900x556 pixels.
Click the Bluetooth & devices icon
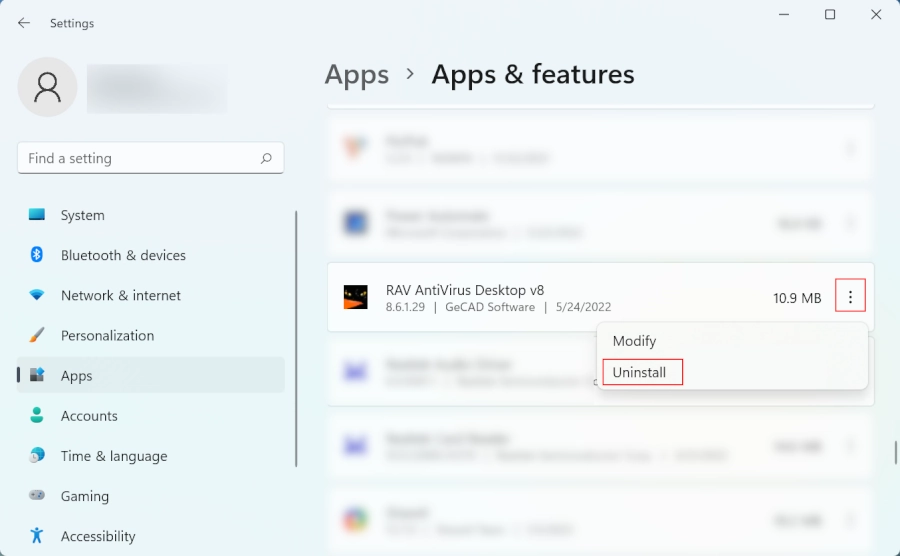[37, 255]
